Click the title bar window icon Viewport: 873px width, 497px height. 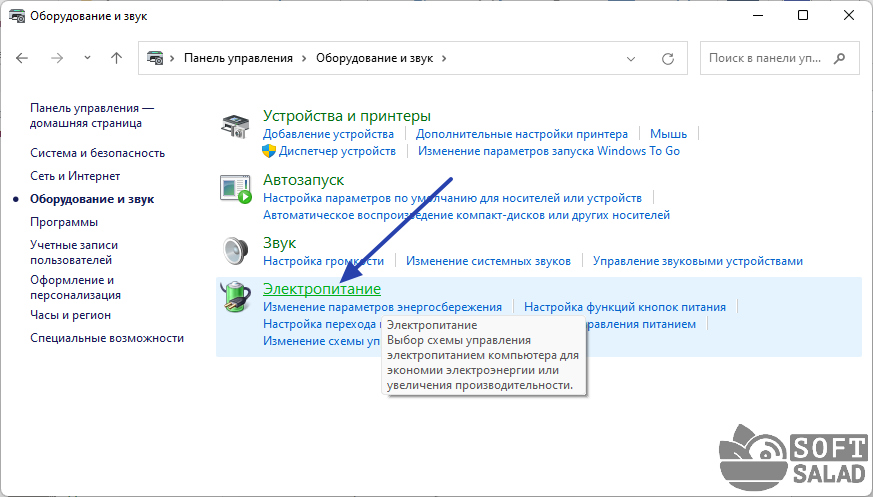tap(17, 16)
